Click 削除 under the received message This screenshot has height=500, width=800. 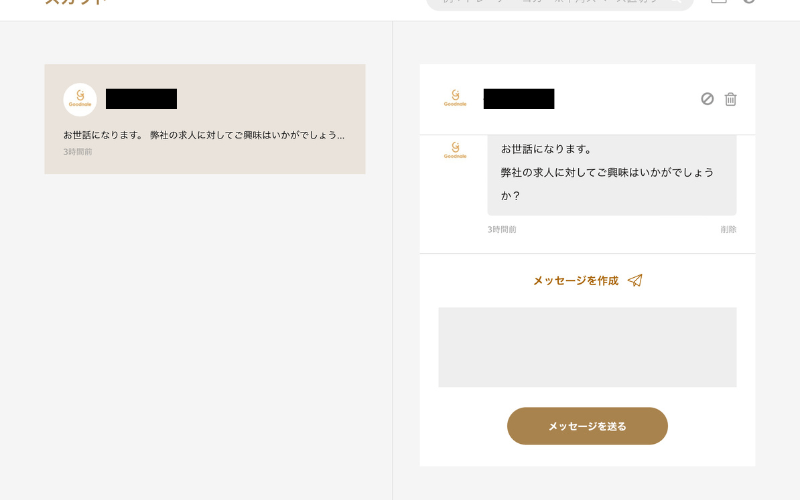click(x=728, y=230)
